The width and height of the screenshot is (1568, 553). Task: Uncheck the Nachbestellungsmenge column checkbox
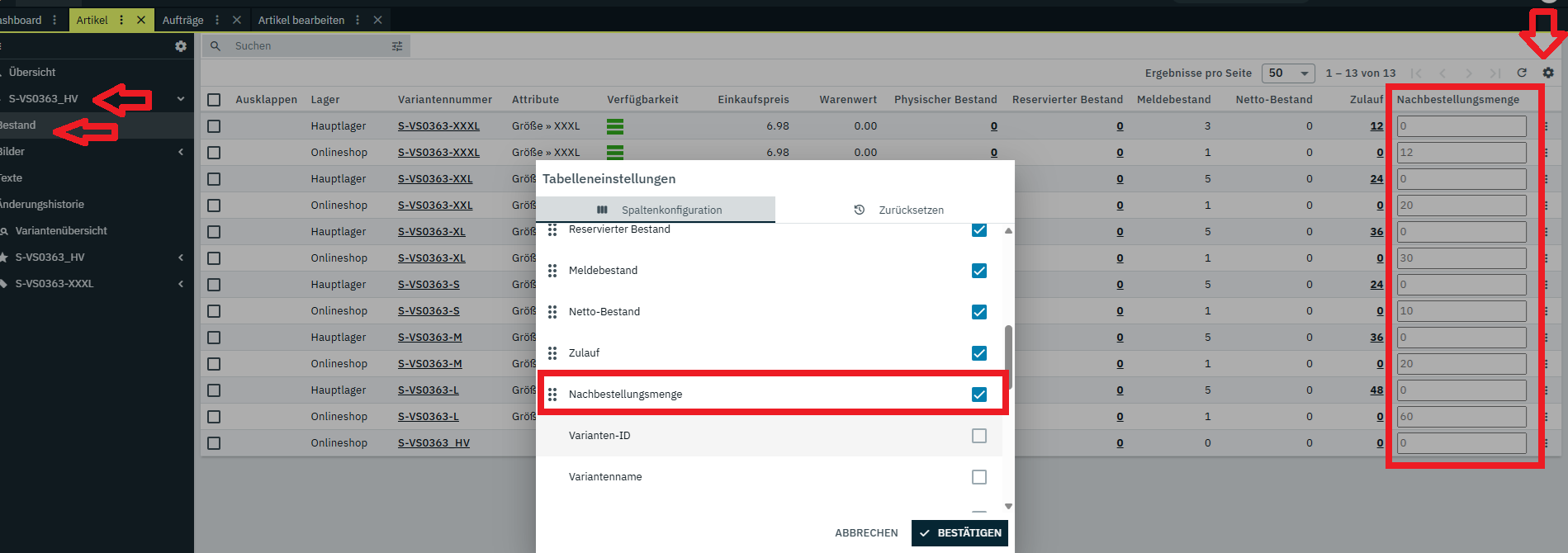tap(979, 395)
